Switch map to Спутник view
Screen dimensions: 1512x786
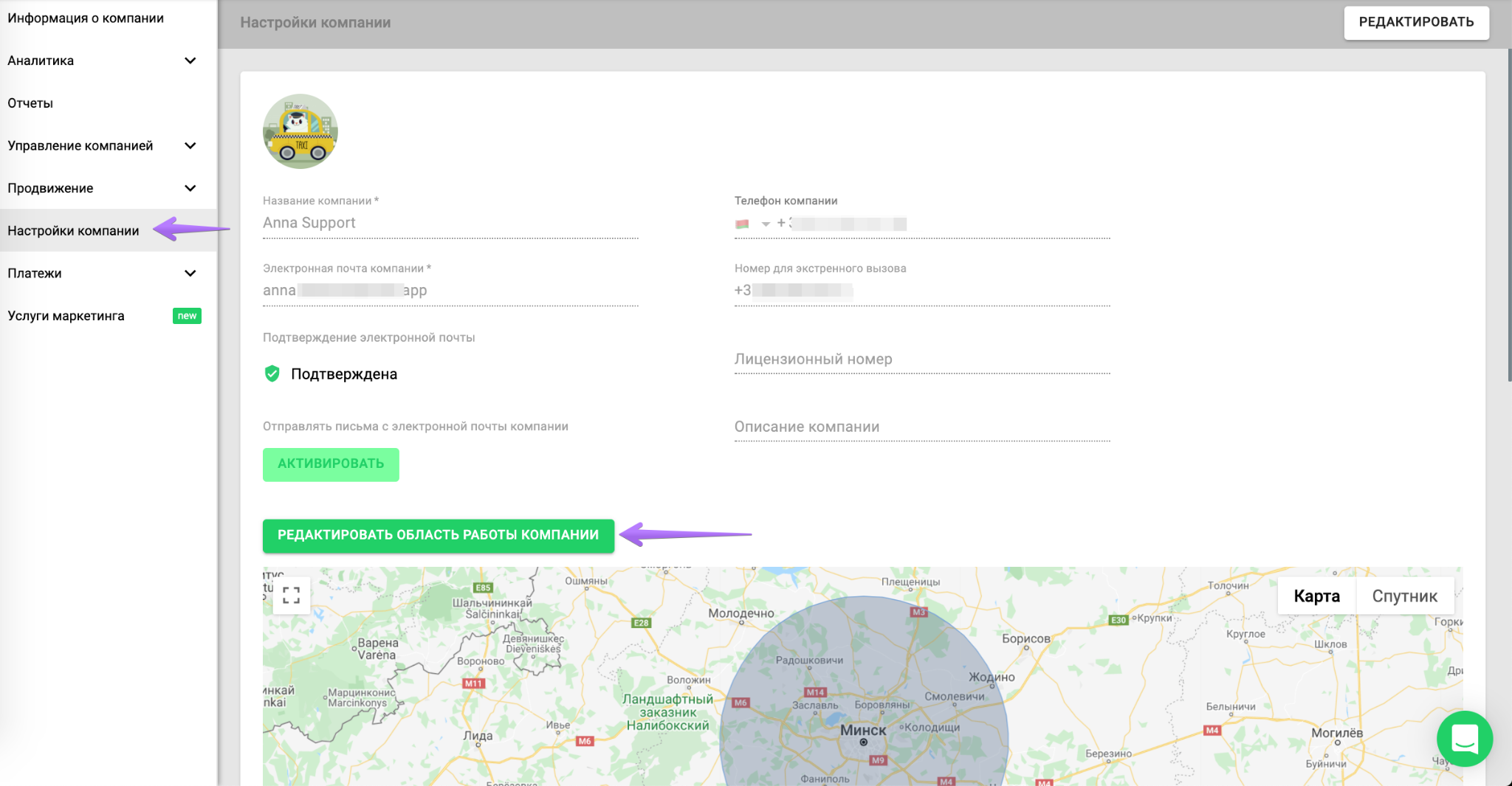pos(1404,596)
